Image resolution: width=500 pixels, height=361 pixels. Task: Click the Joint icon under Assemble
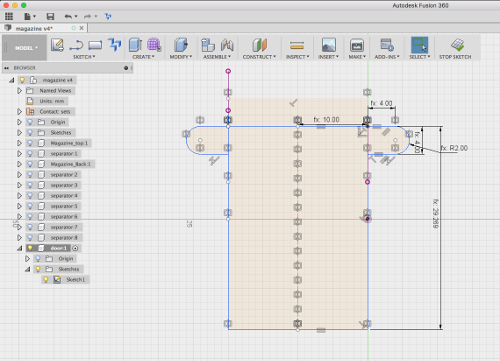tap(227, 45)
